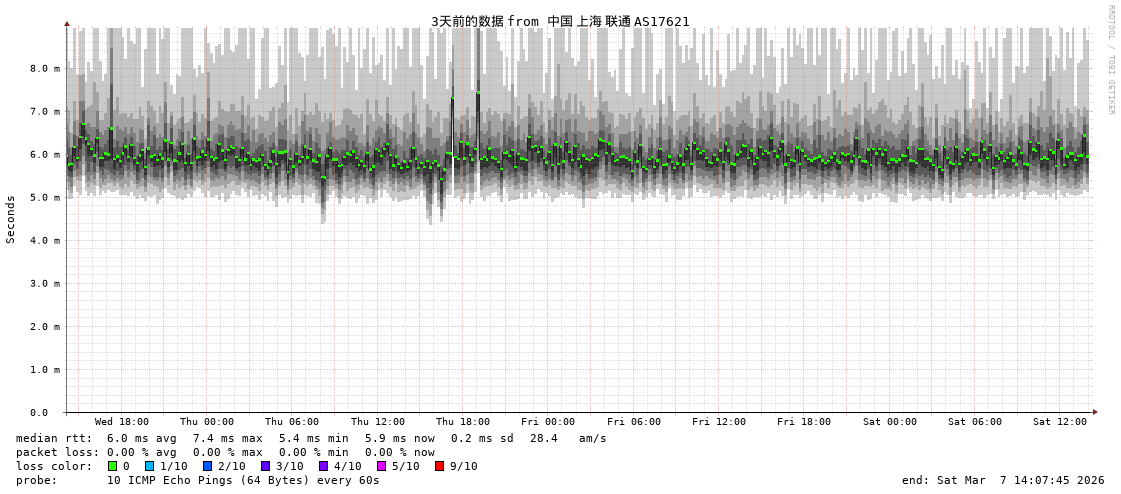
Task: Click the packet loss statistics line
Action: click(x=225, y=452)
